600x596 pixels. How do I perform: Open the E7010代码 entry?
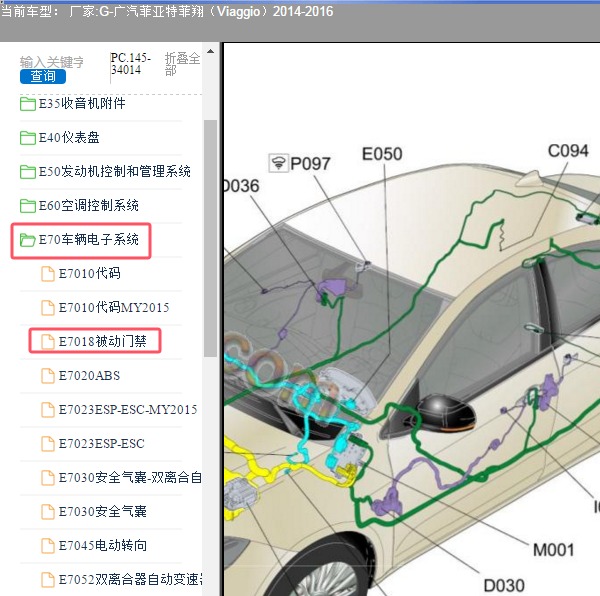tap(90, 274)
